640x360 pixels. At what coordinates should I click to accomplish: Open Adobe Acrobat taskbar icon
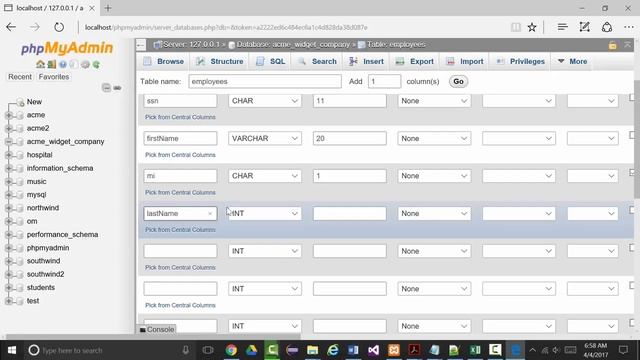pos(414,350)
